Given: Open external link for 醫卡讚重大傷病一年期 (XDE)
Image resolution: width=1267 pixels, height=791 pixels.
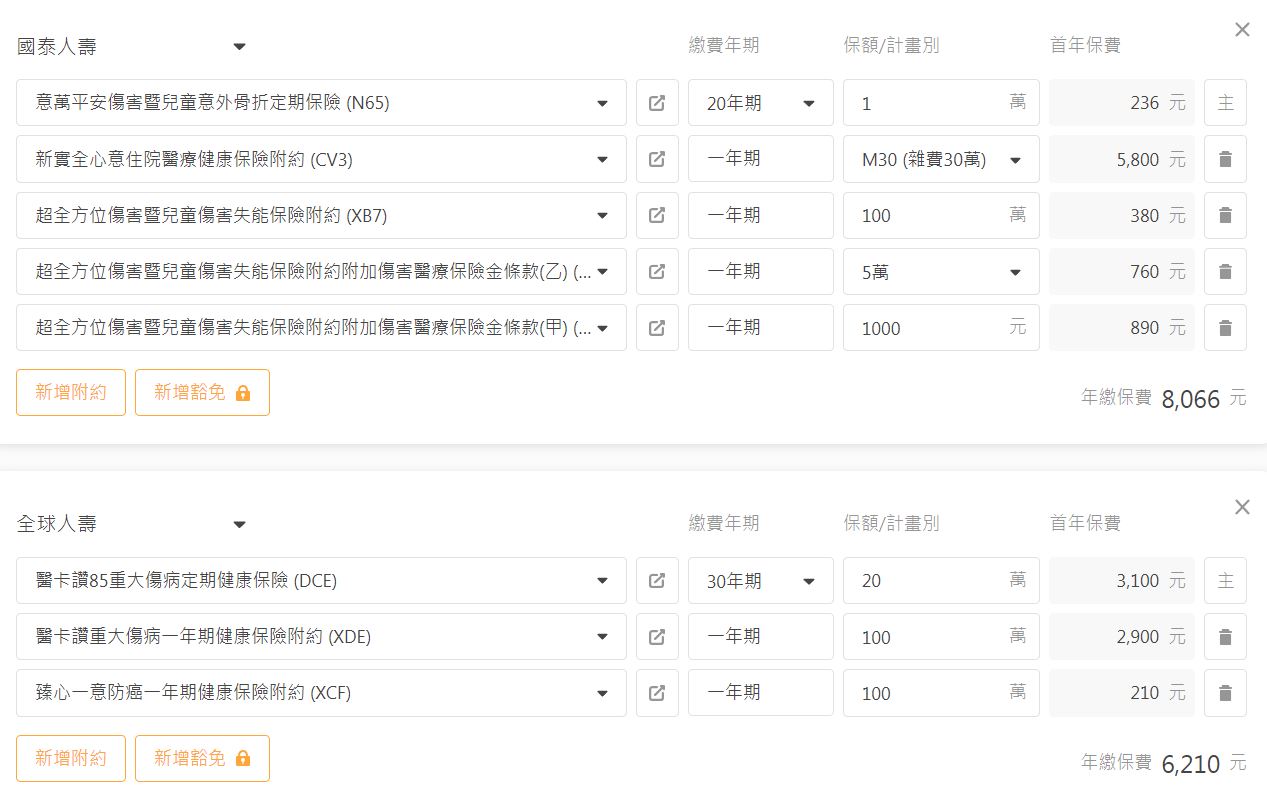Looking at the screenshot, I should [x=657, y=636].
